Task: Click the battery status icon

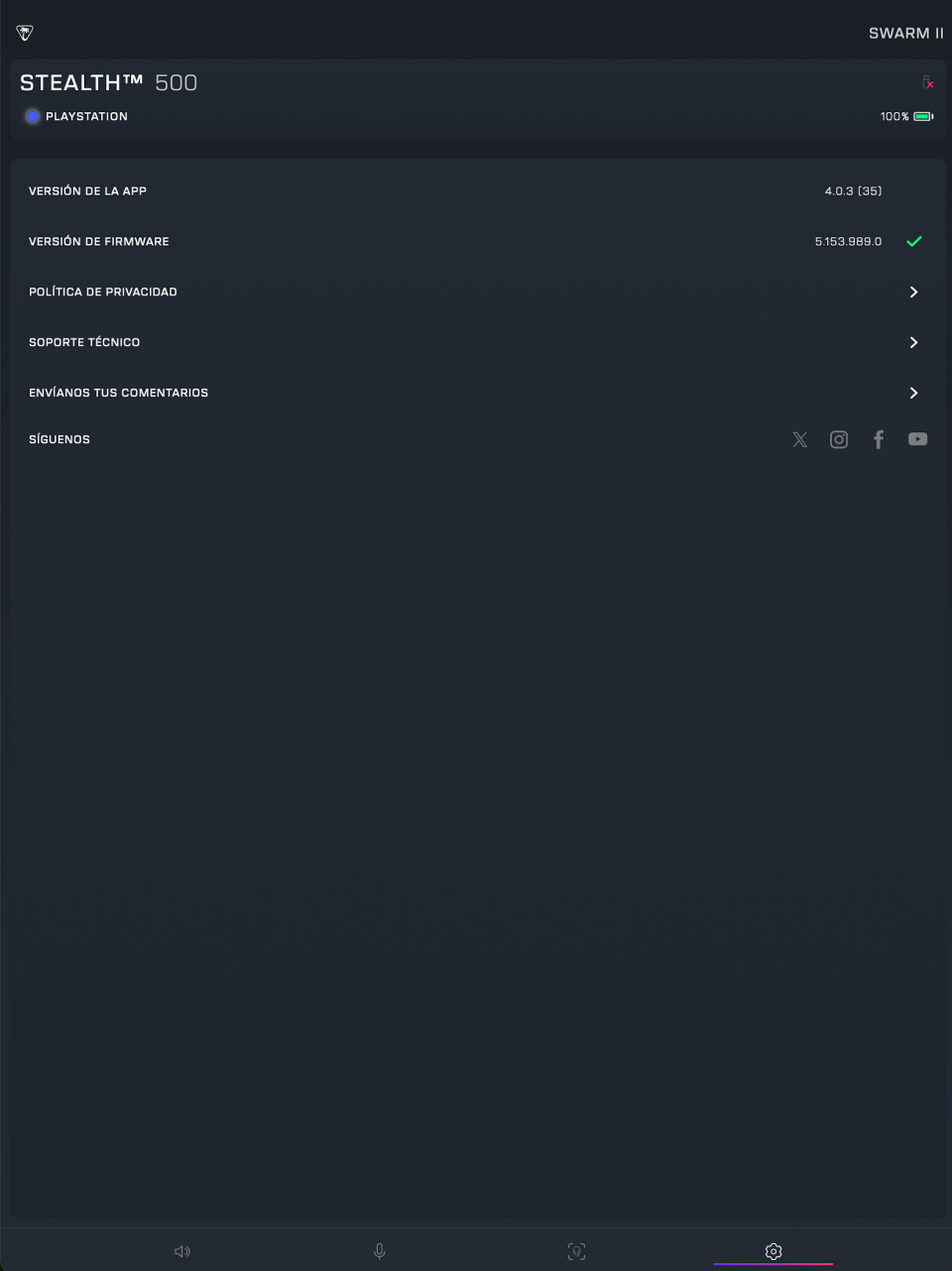Action: 923,117
